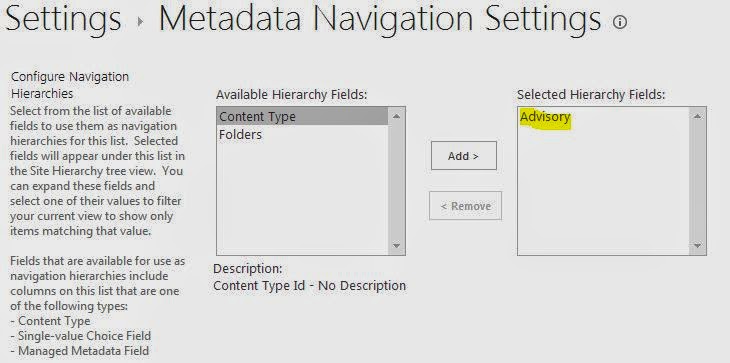Click the Add > button
The image size is (730, 363).
point(464,156)
